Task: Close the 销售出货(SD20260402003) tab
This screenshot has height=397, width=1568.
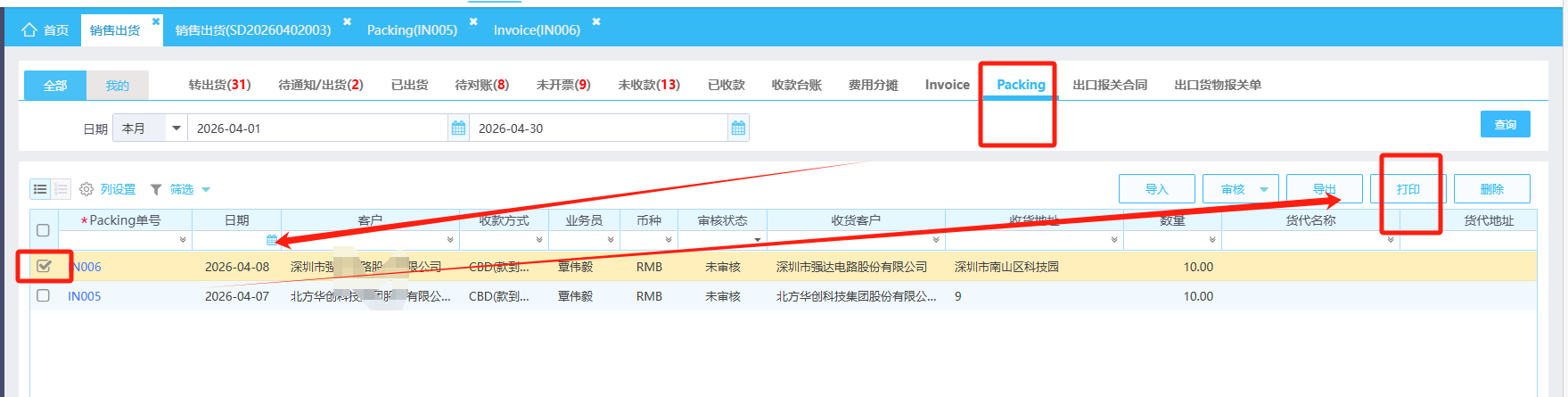Action: (x=347, y=21)
